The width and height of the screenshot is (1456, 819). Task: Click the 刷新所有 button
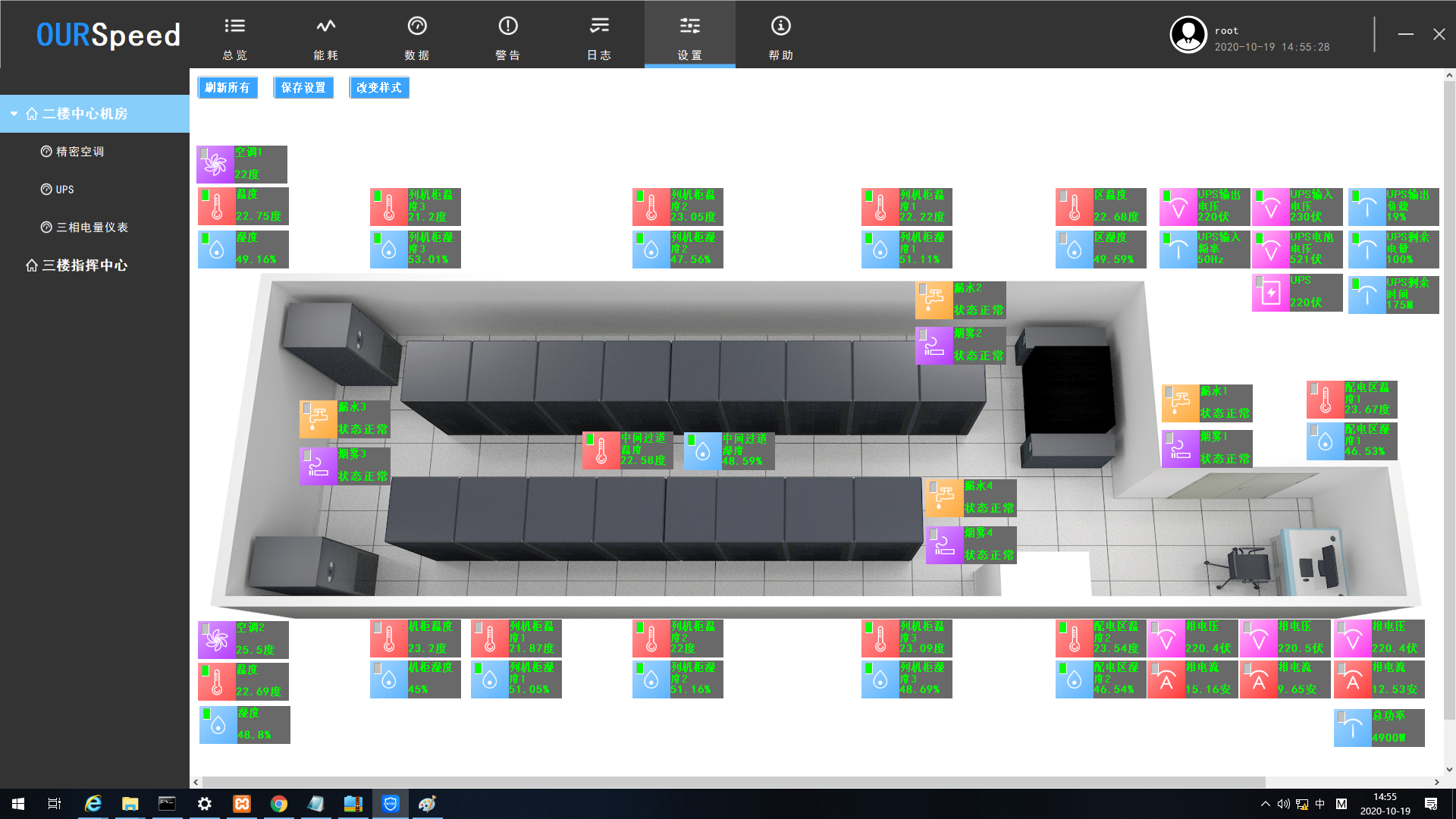(x=227, y=88)
